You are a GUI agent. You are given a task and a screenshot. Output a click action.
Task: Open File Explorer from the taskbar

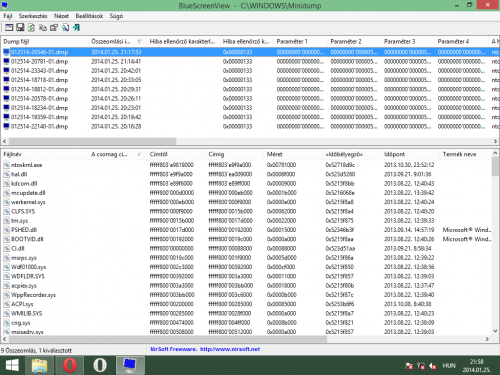coord(40,365)
